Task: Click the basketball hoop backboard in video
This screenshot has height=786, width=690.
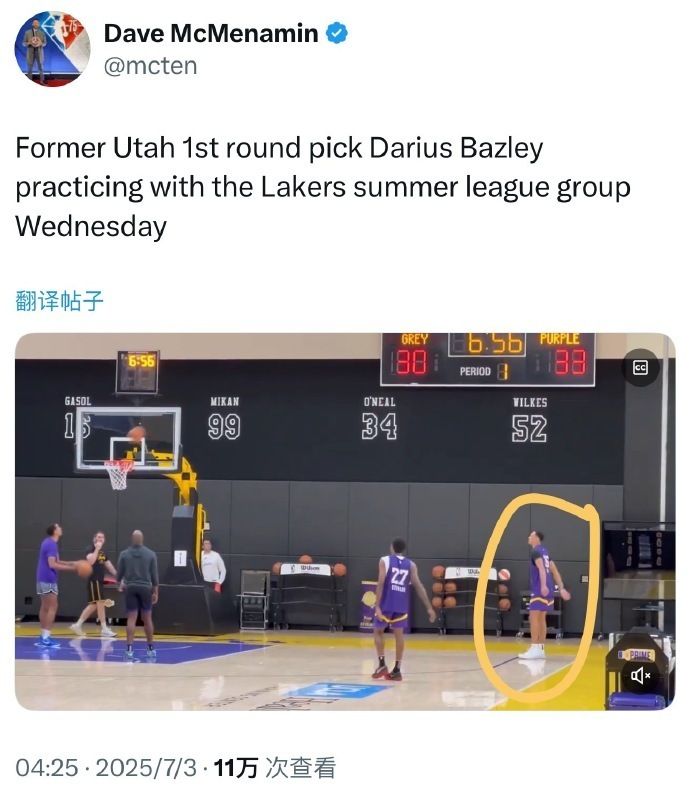Action: [128, 439]
